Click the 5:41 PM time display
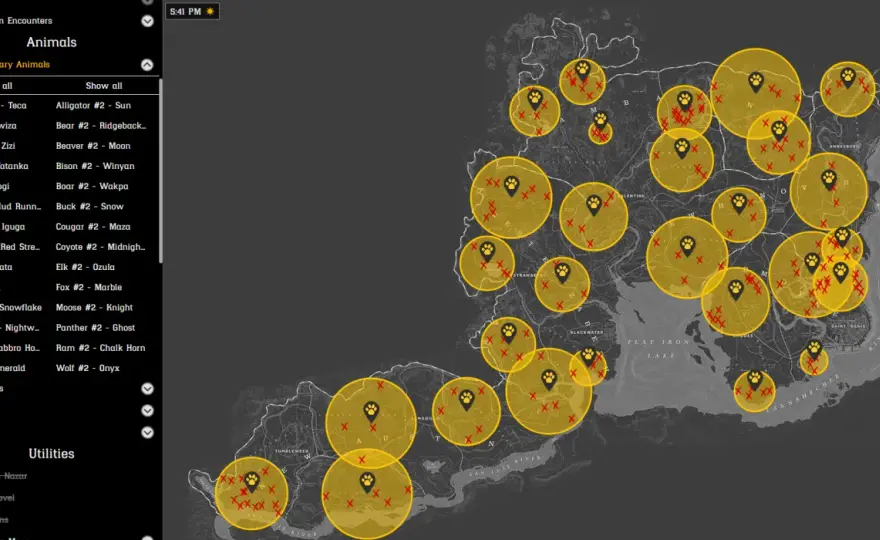880x540 pixels. click(185, 11)
